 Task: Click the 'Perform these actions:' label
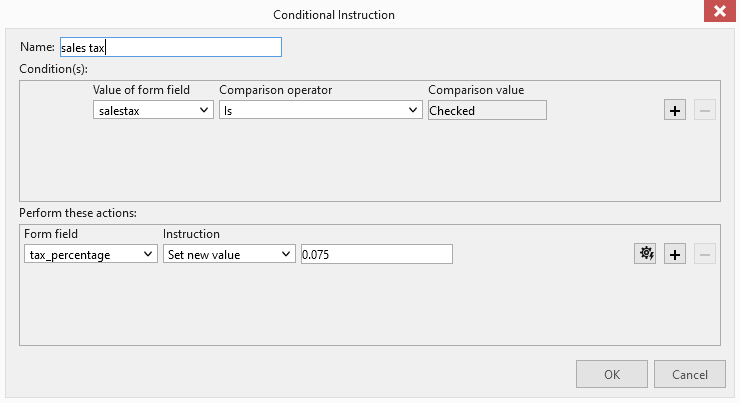click(78, 213)
